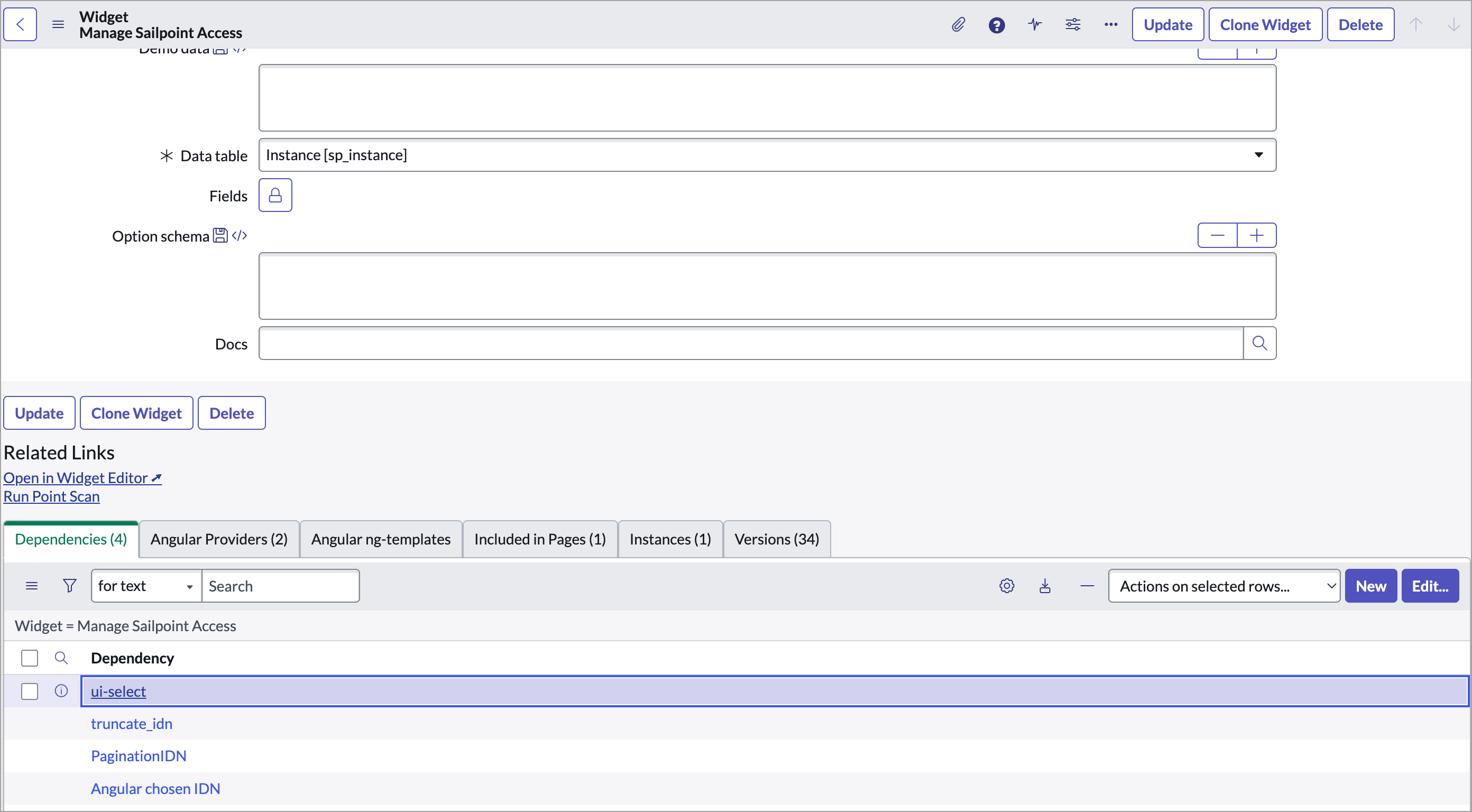Image resolution: width=1472 pixels, height=812 pixels.
Task: Switch to the Angular ng-templates tab
Action: click(x=381, y=539)
